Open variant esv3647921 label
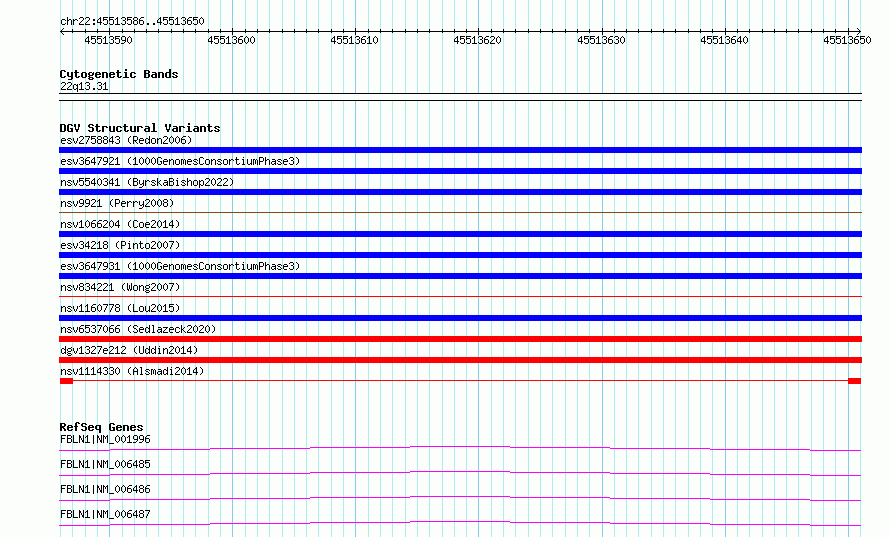Image resolution: width=890 pixels, height=537 pixels. [x=180, y=161]
